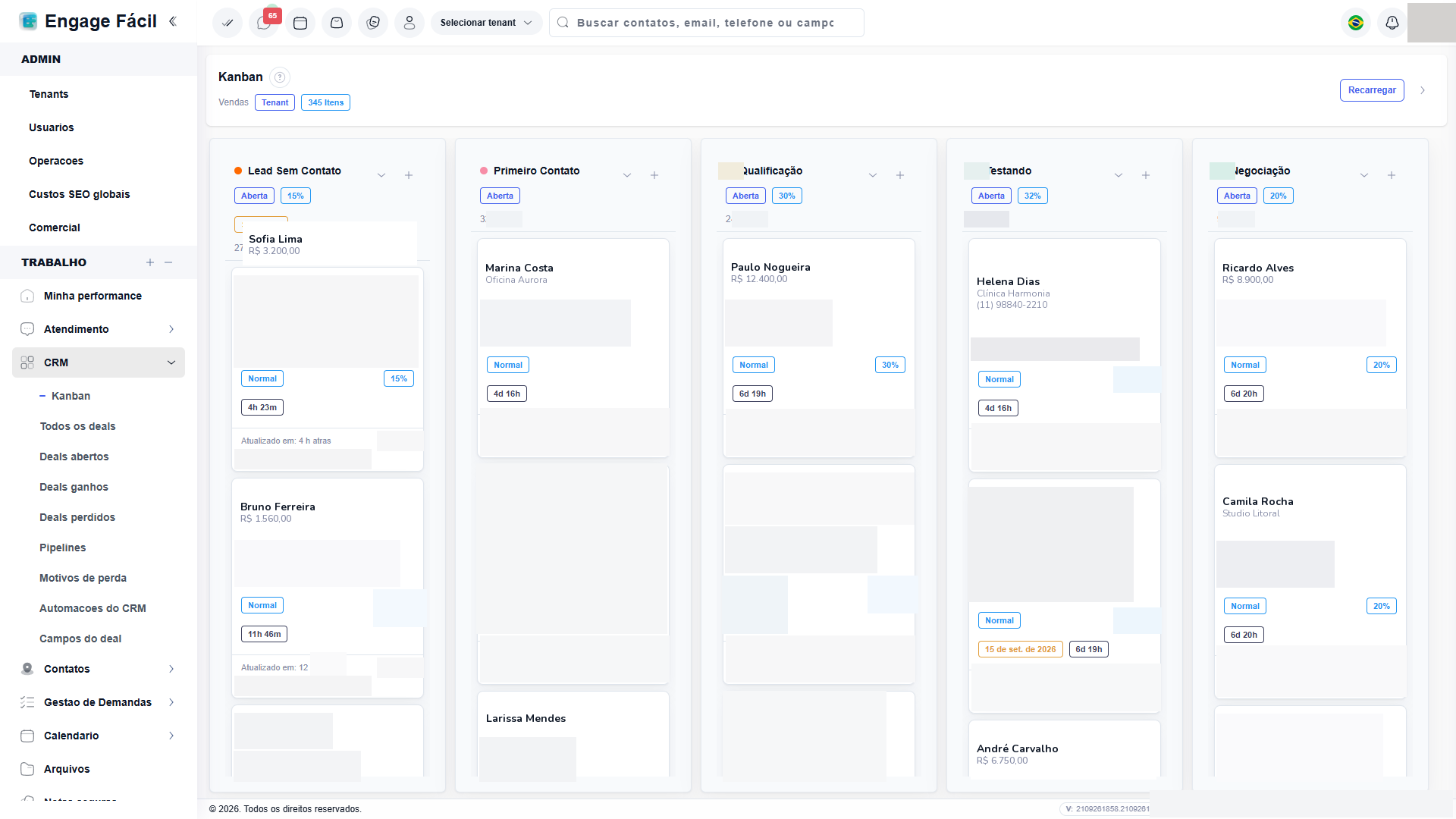Expand panel with arrow beside Recarregar

[x=1423, y=90]
